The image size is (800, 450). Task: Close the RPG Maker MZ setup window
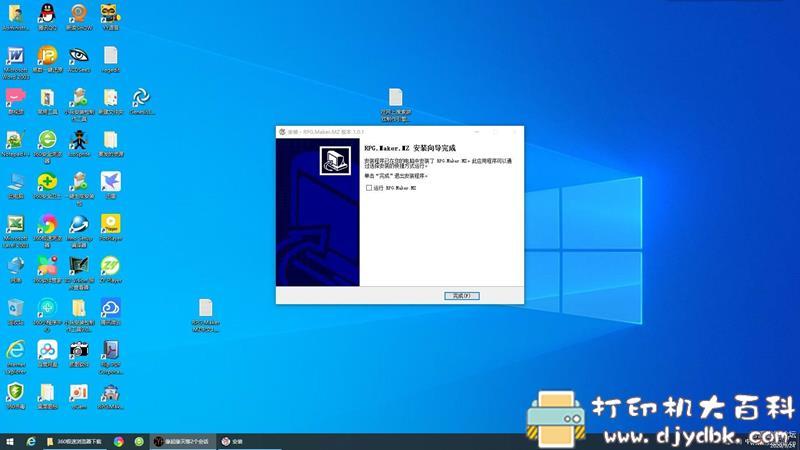514,132
